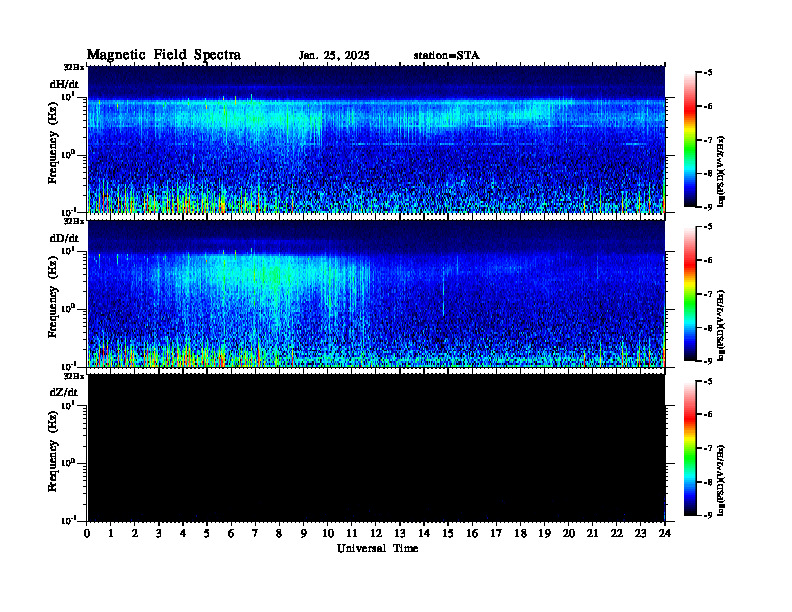The width and height of the screenshot is (792, 612).
Task: Click the "-7" value on dH/dt color bar
Action: click(x=708, y=140)
